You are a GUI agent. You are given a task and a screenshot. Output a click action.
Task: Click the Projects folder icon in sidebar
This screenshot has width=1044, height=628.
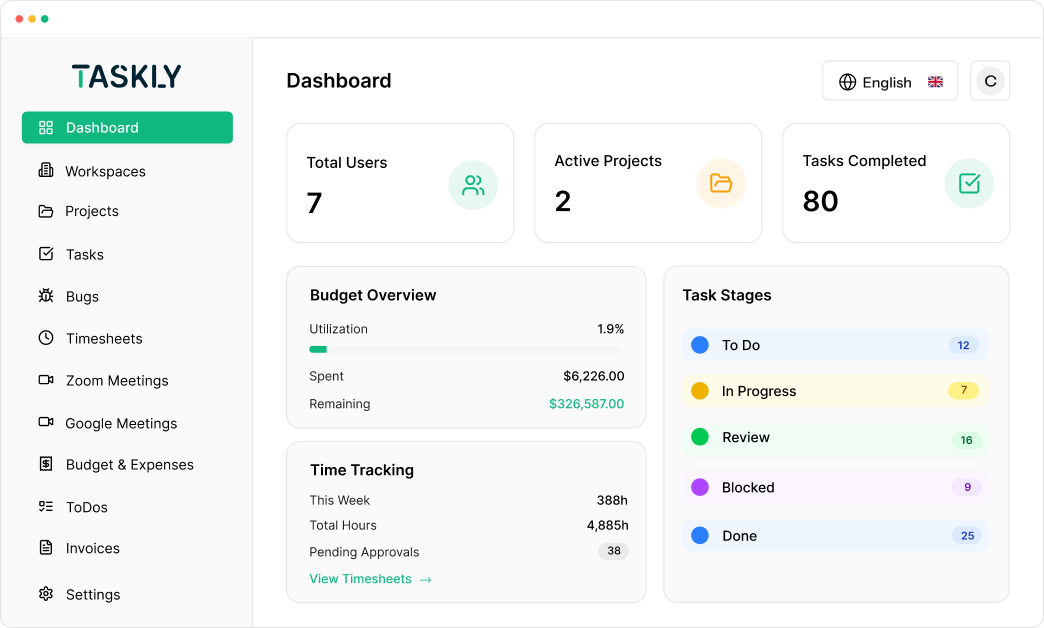[x=45, y=211]
